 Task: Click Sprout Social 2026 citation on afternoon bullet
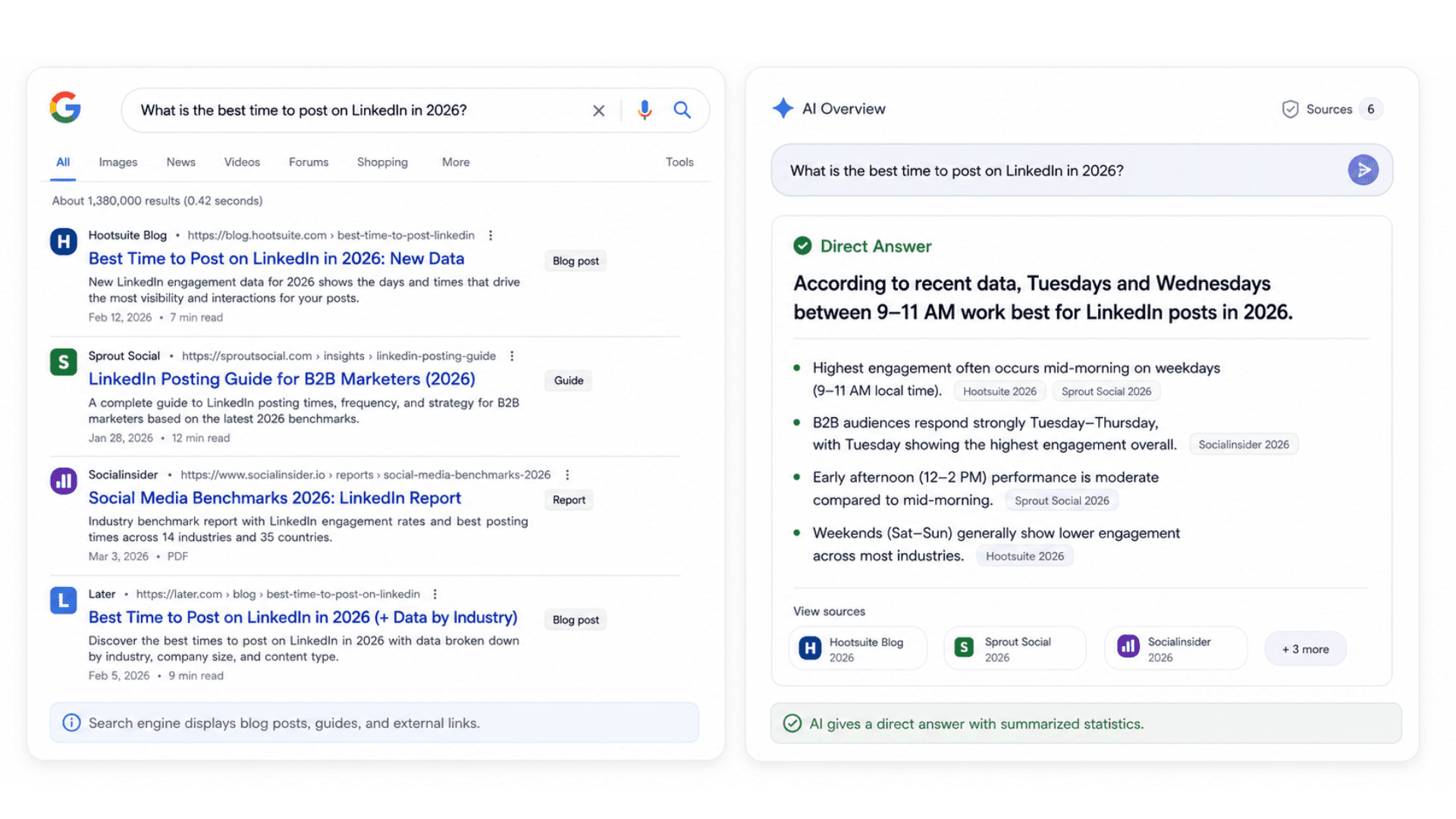click(x=1062, y=501)
